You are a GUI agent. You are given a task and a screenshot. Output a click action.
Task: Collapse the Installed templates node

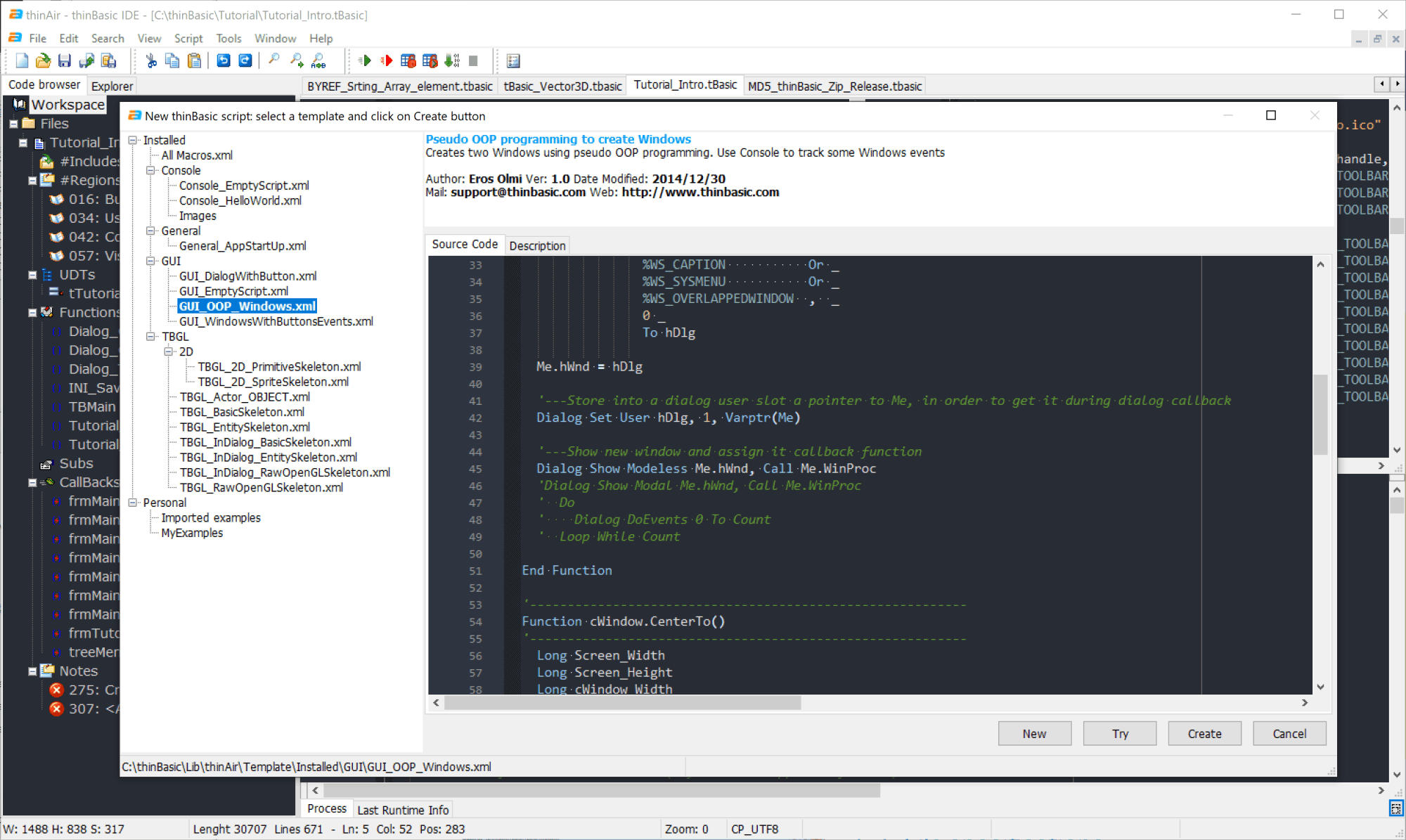(132, 141)
